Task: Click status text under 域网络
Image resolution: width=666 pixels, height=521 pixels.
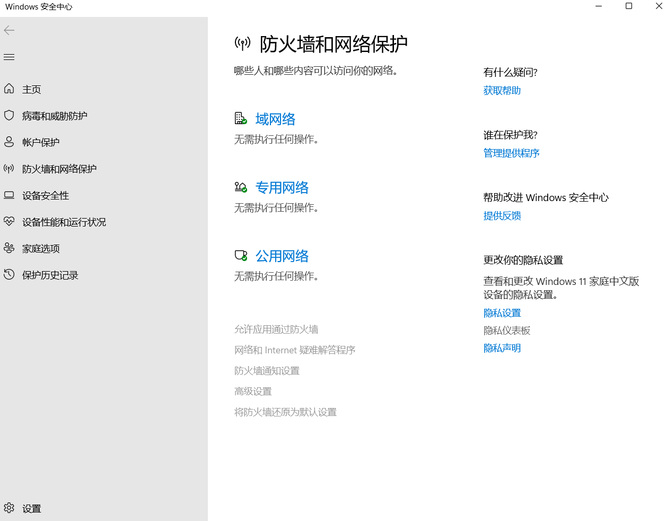Action: (x=276, y=139)
